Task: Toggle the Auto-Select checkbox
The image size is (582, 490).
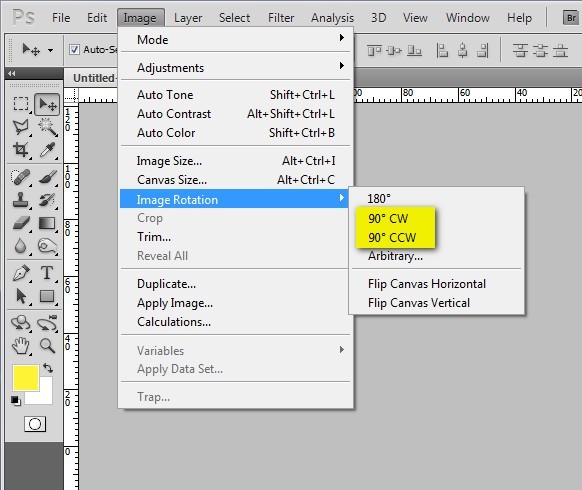Action: click(74, 49)
